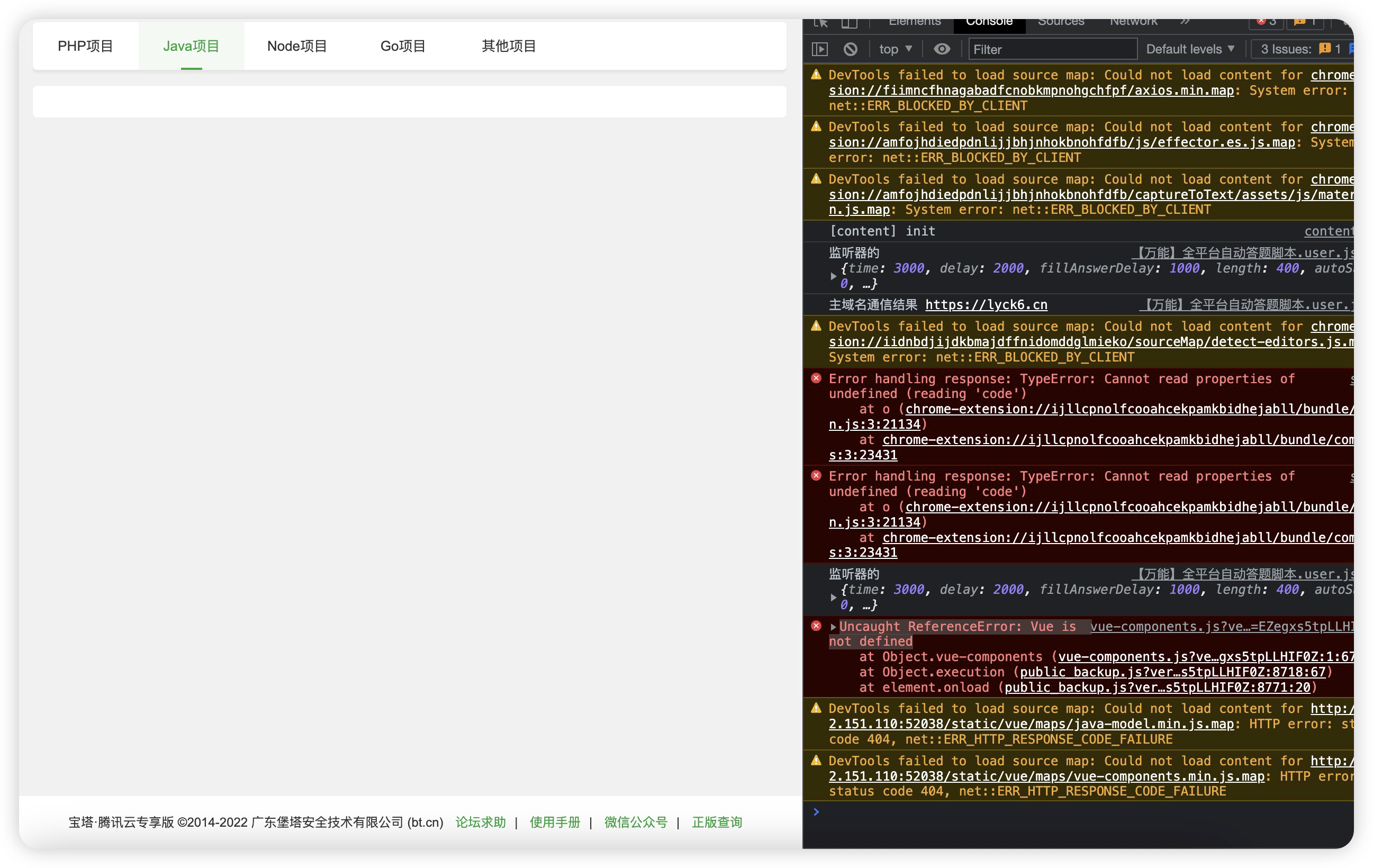Open the detect-editors.js source map link
This screenshot has width=1373, height=868.
tap(1091, 341)
